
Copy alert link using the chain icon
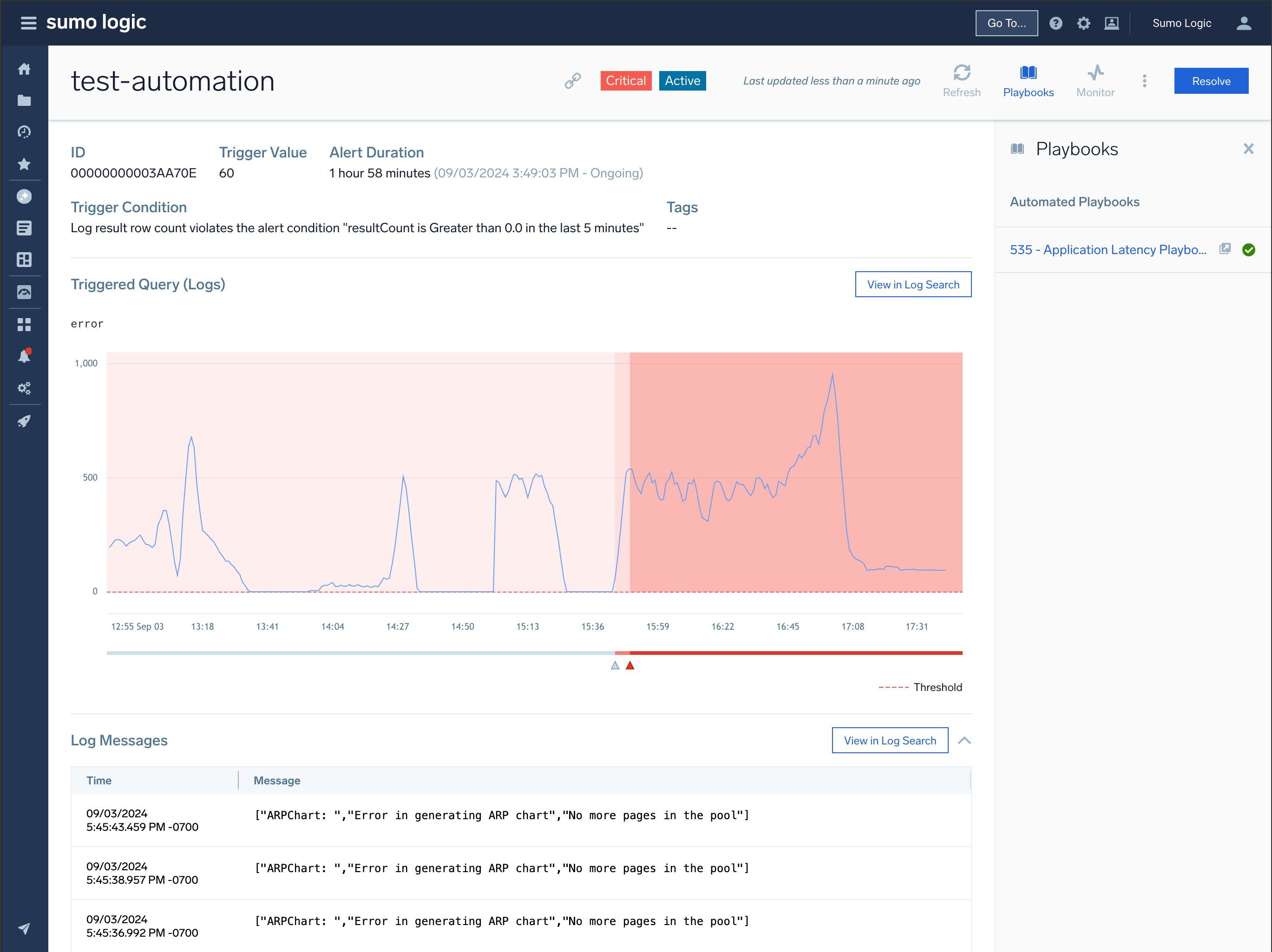[573, 80]
